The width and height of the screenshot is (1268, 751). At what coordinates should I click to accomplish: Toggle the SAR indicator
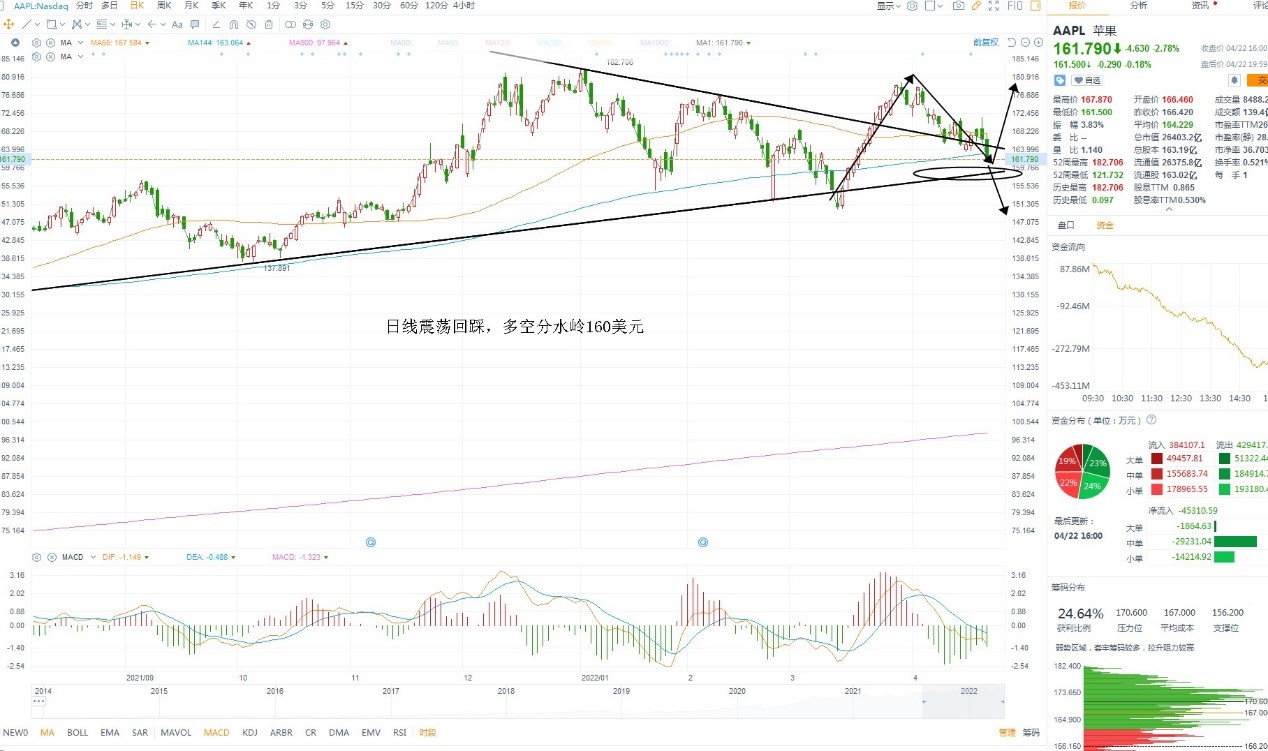point(139,733)
